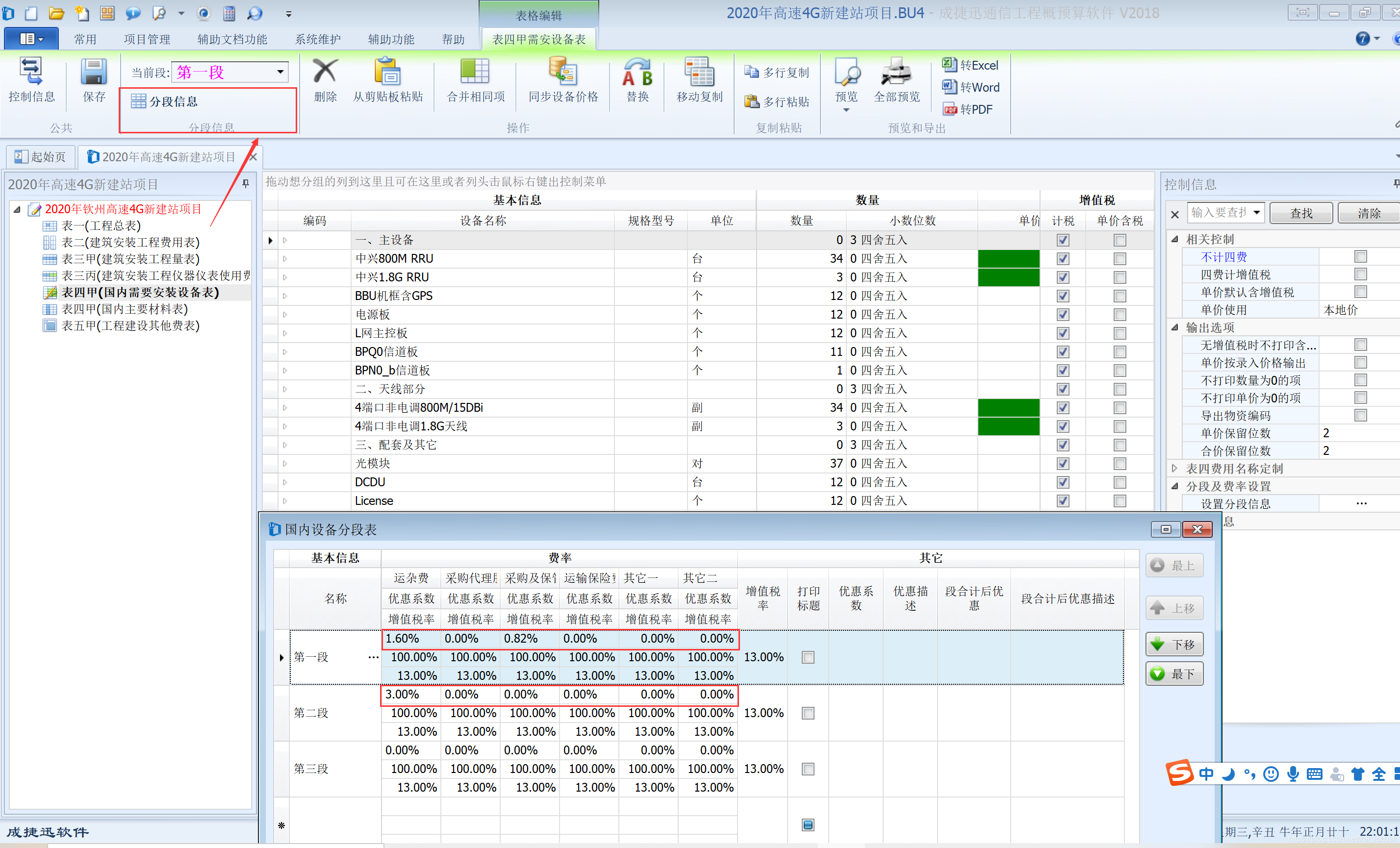Viewport: 1400px width, 848px height.
Task: Toggle 打印标题 checkbox for 第一段
Action: (807, 657)
